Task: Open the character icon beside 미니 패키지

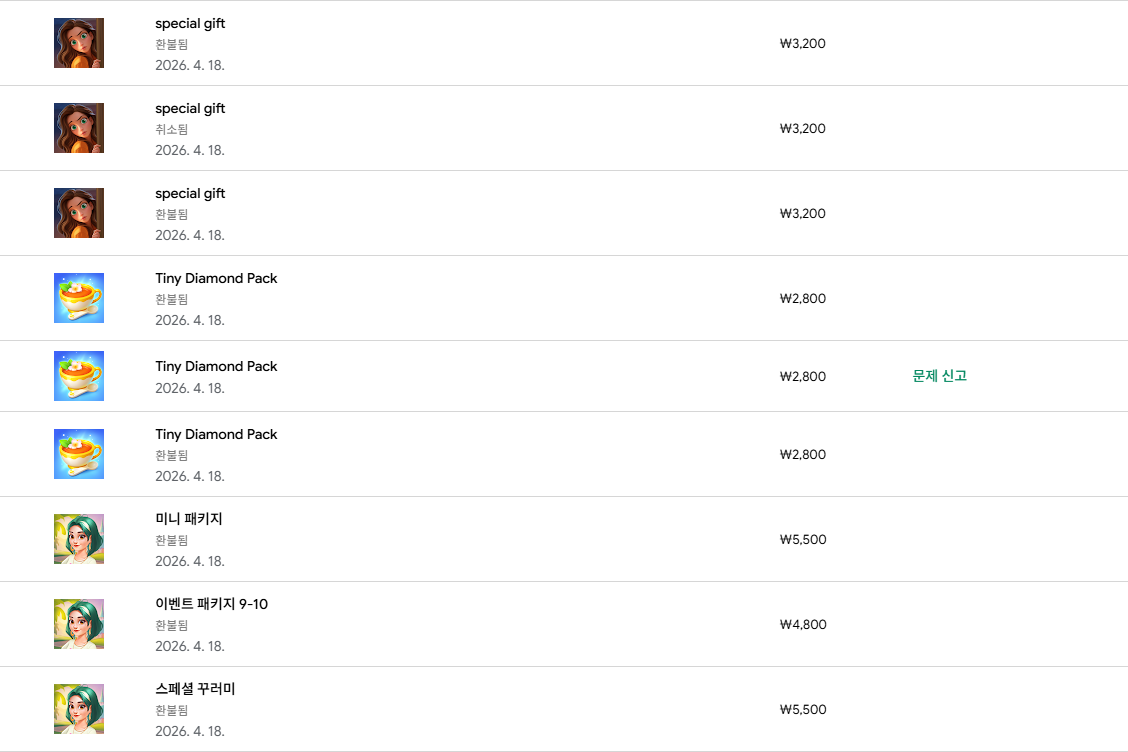Action: [x=79, y=539]
